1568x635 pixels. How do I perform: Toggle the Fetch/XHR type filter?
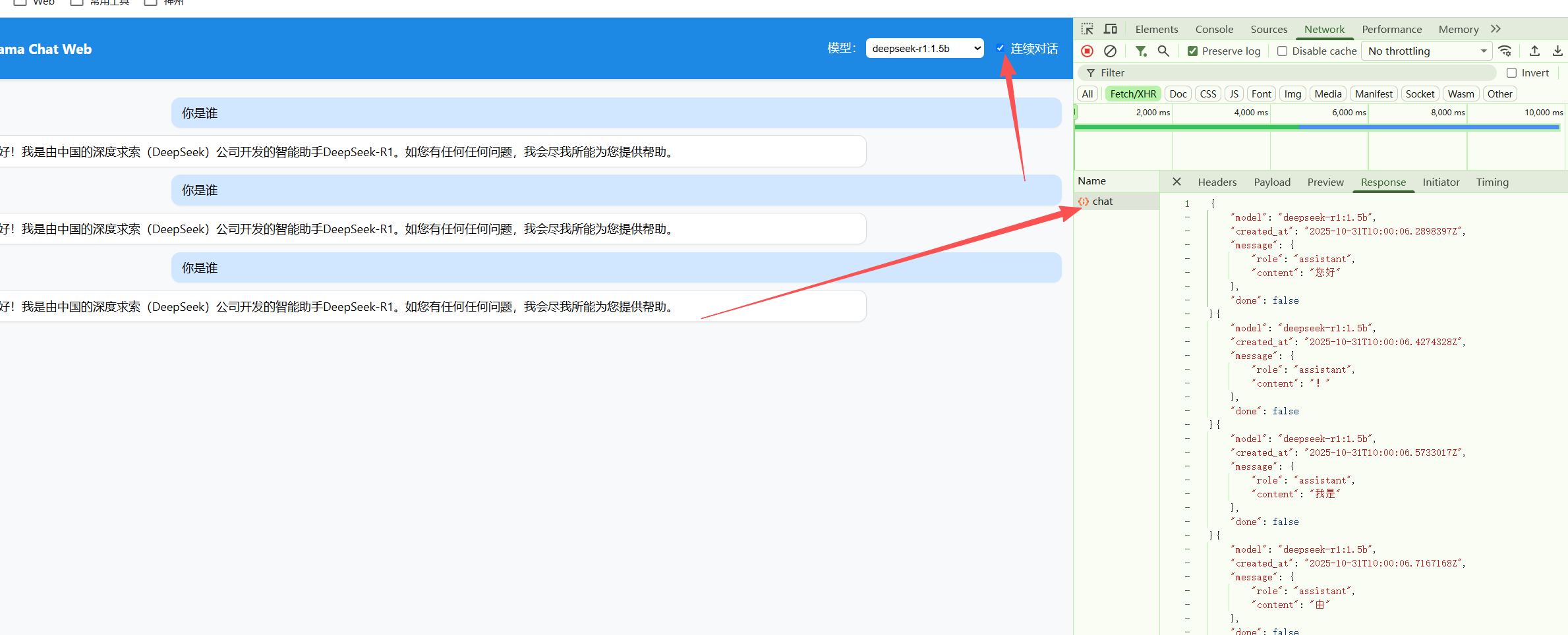click(1133, 94)
